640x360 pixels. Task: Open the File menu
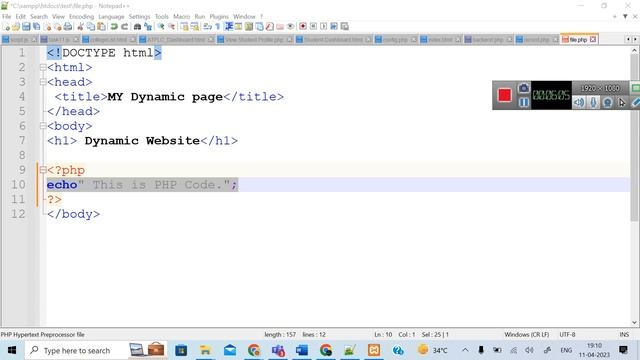[x=7, y=17]
